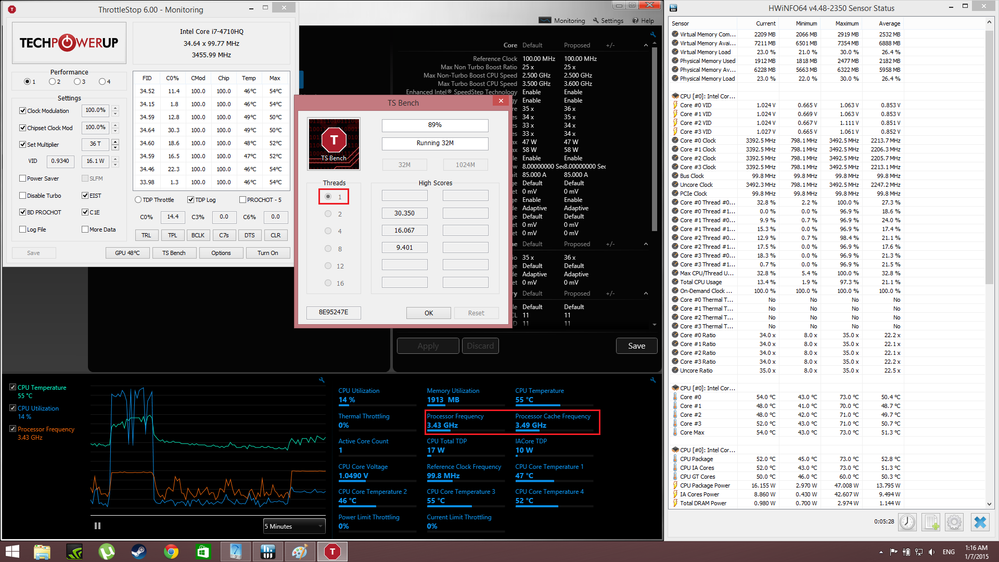The height and width of the screenshot is (562, 999).
Task: Click TS Bench button in ThrottleStop
Action: click(x=173, y=253)
